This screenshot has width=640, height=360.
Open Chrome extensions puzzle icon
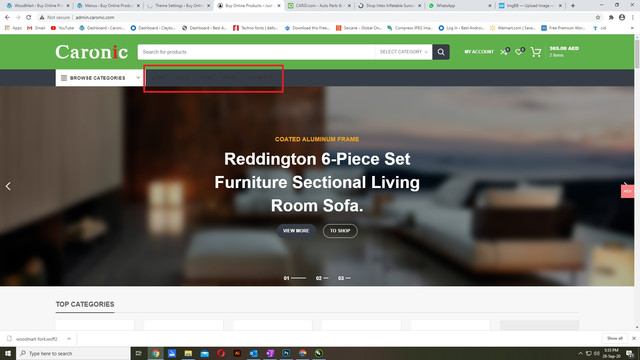click(611, 18)
